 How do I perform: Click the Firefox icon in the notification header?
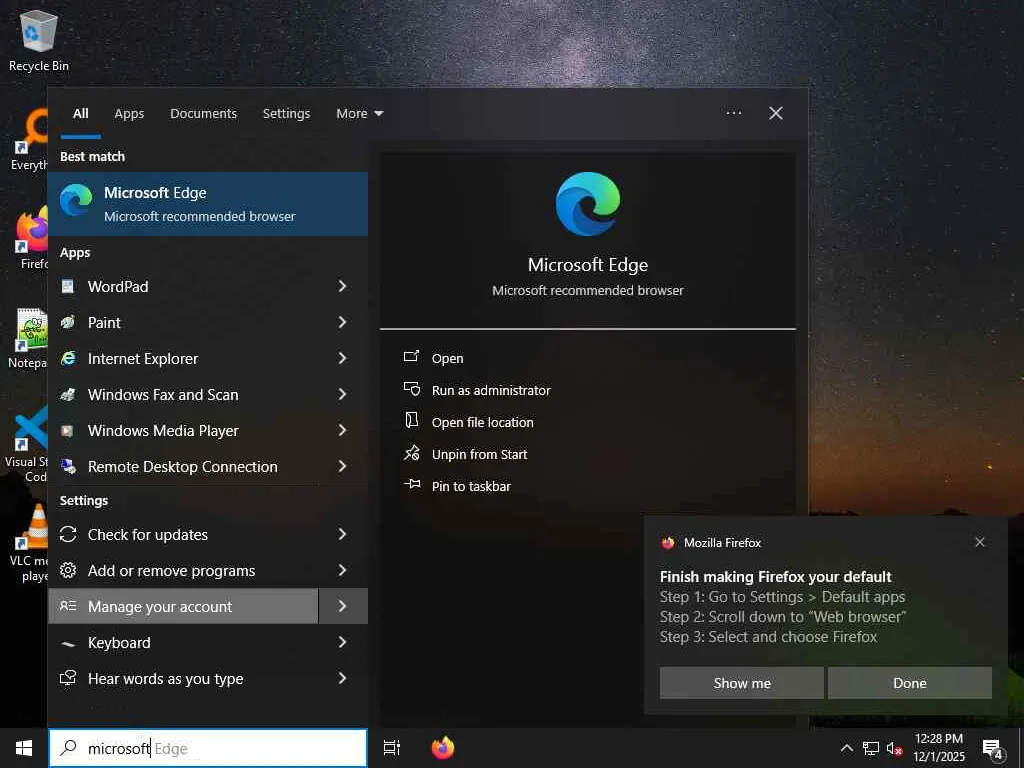click(x=667, y=543)
